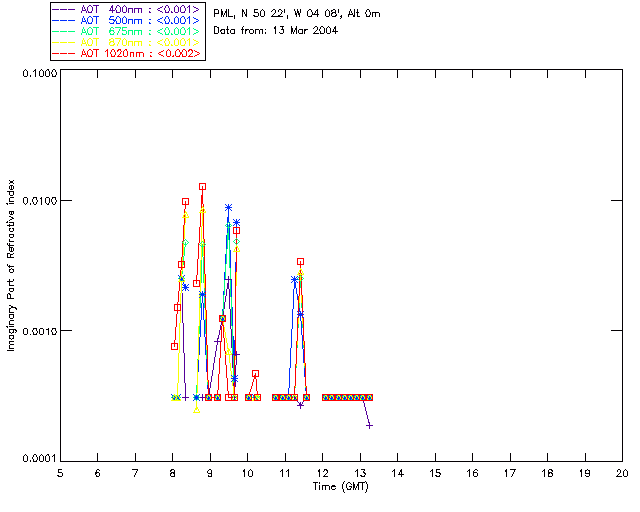Click the y-axis label 0.0010

39,331
